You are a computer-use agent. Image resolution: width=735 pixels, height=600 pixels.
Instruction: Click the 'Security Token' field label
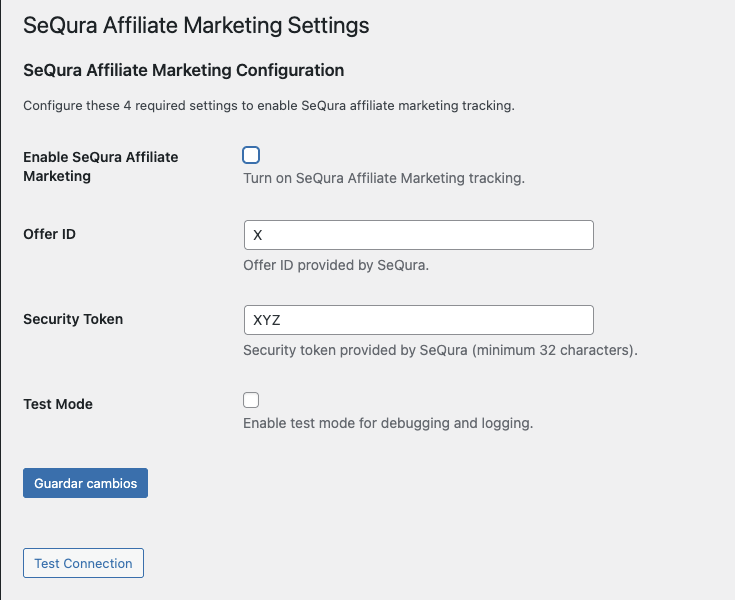tap(73, 320)
